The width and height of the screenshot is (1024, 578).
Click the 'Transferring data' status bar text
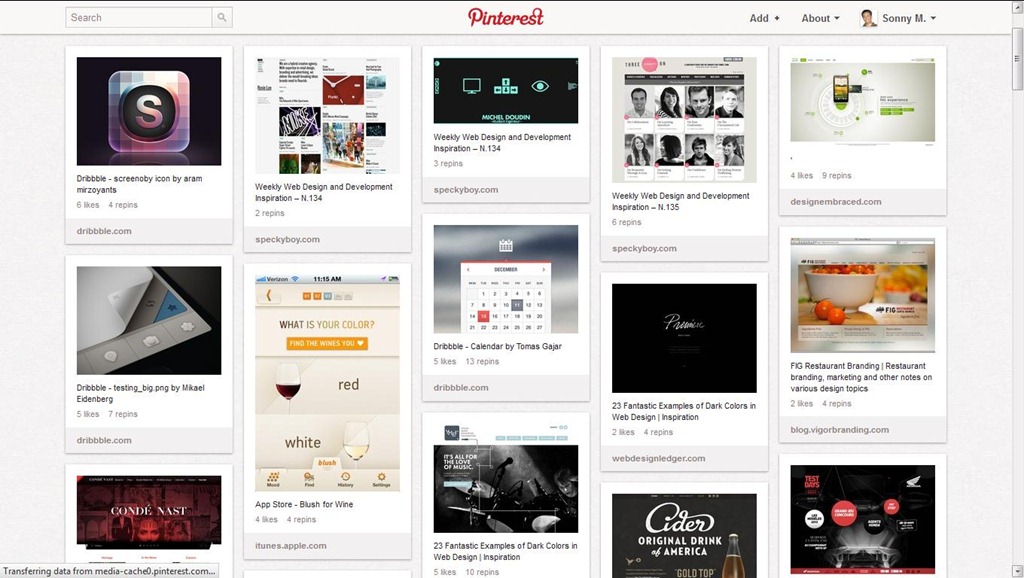click(109, 571)
